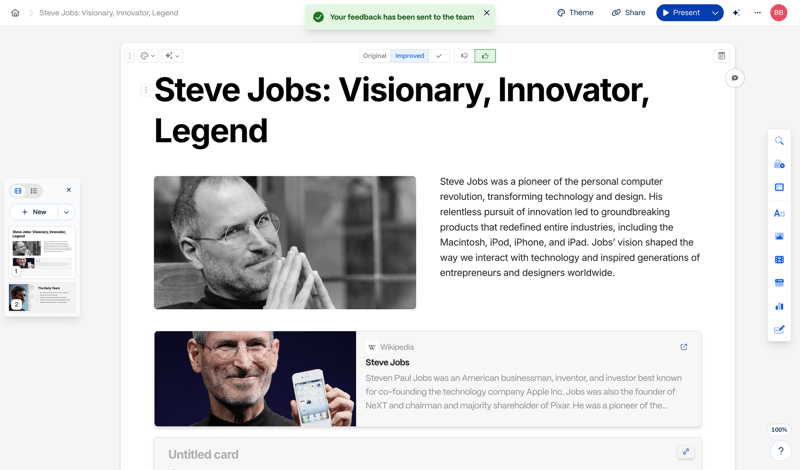Click the thumbs up feedback icon
Screen dimensions: 800x470
[485, 56]
